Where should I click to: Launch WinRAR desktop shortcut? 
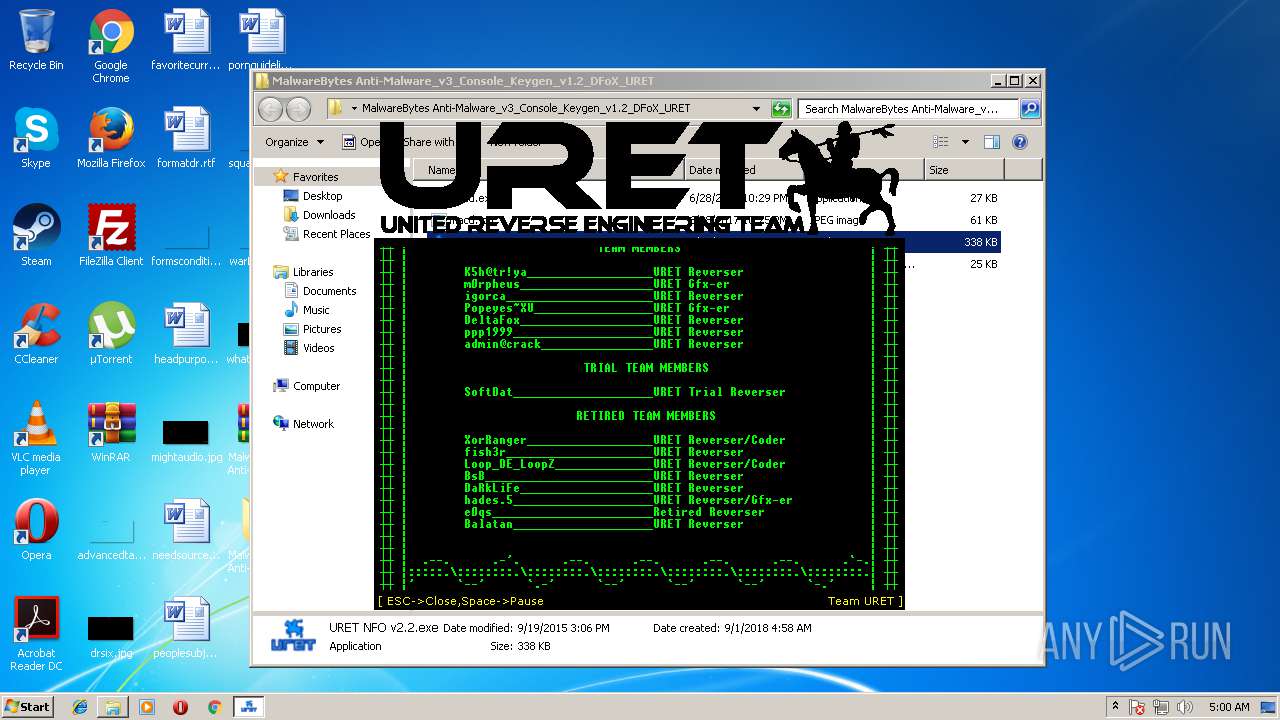(x=111, y=432)
